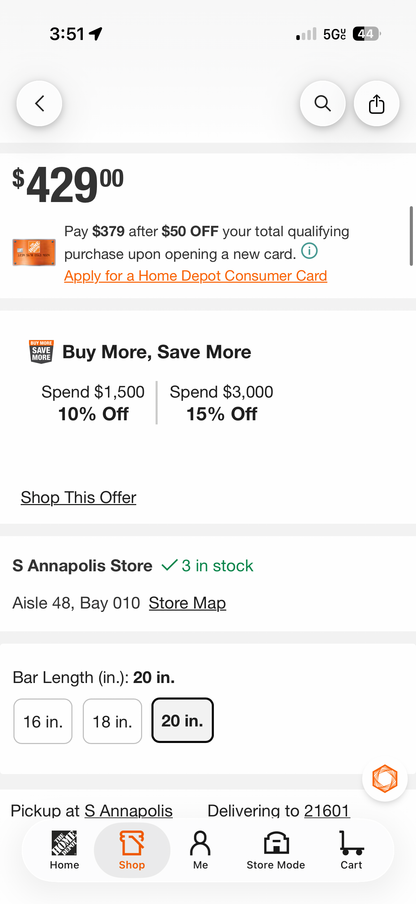Open the Cart icon
The width and height of the screenshot is (416, 904).
click(x=351, y=850)
